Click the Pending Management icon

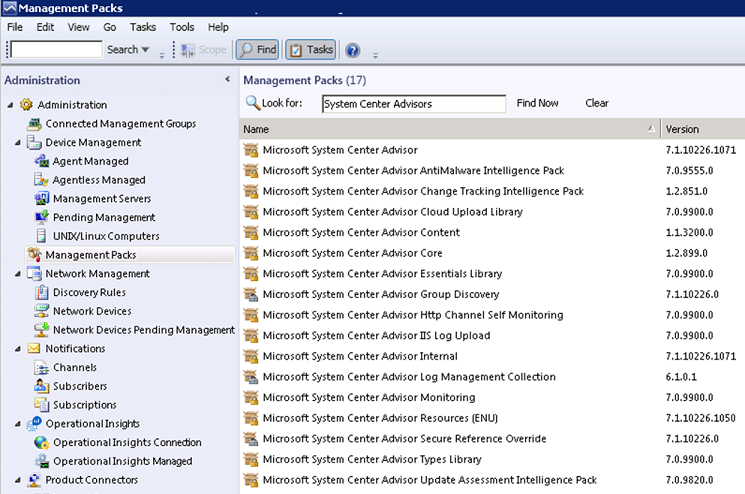(x=42, y=217)
